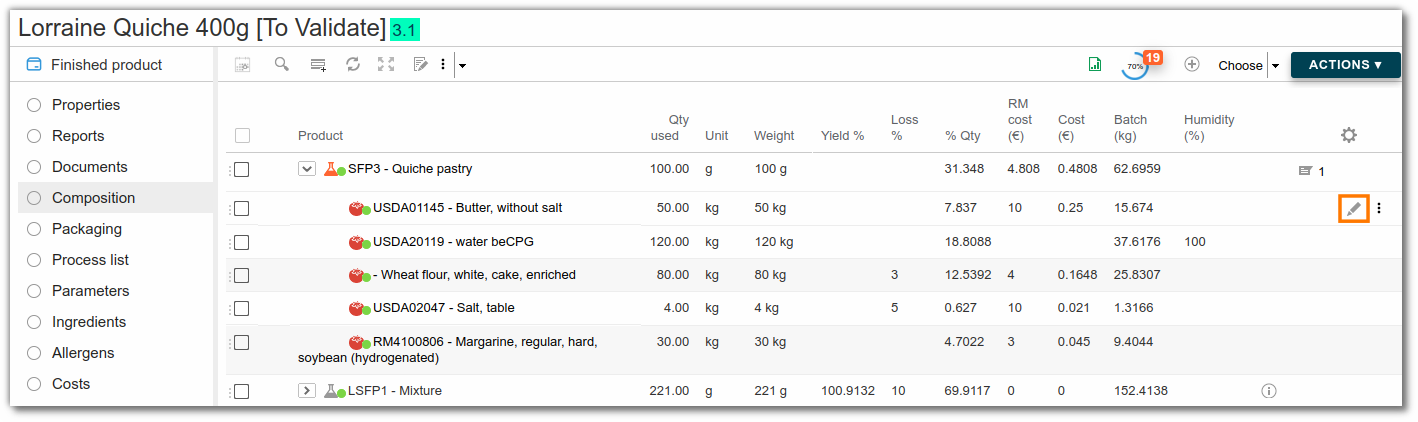Go to the Process list section
1418x422 pixels.
pos(90,260)
